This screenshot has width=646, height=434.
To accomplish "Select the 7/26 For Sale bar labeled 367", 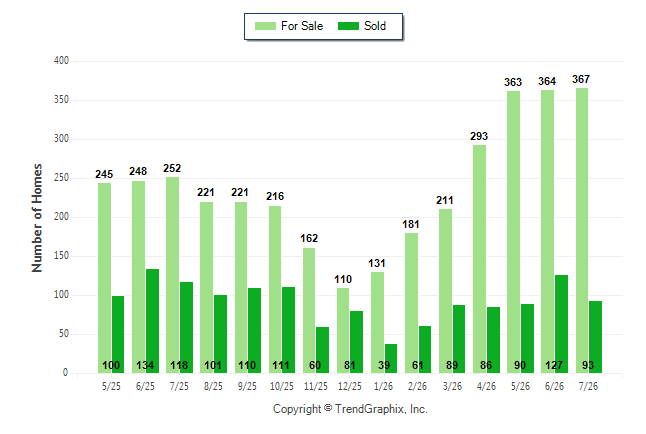I will 582,230.
